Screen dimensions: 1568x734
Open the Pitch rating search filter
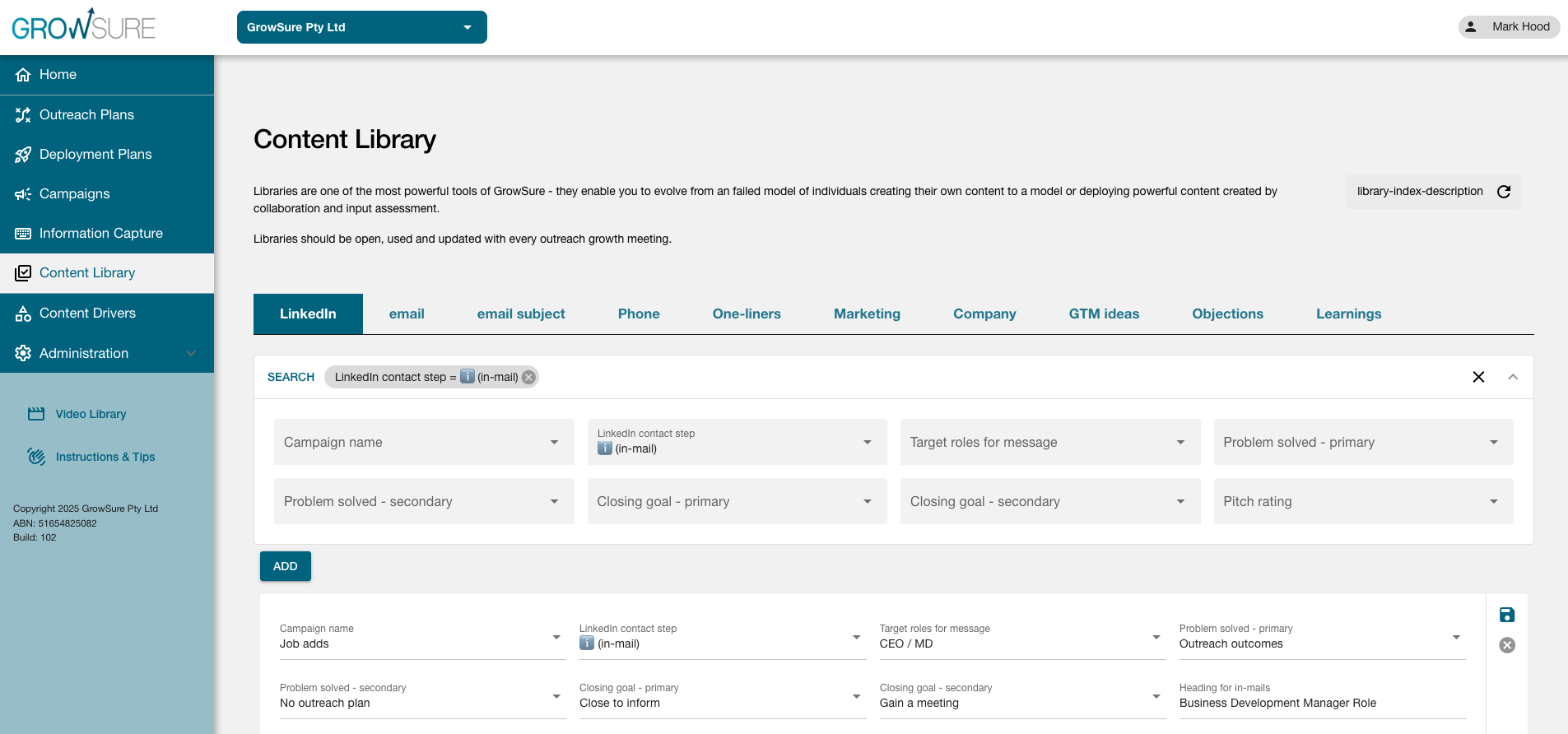point(1363,501)
